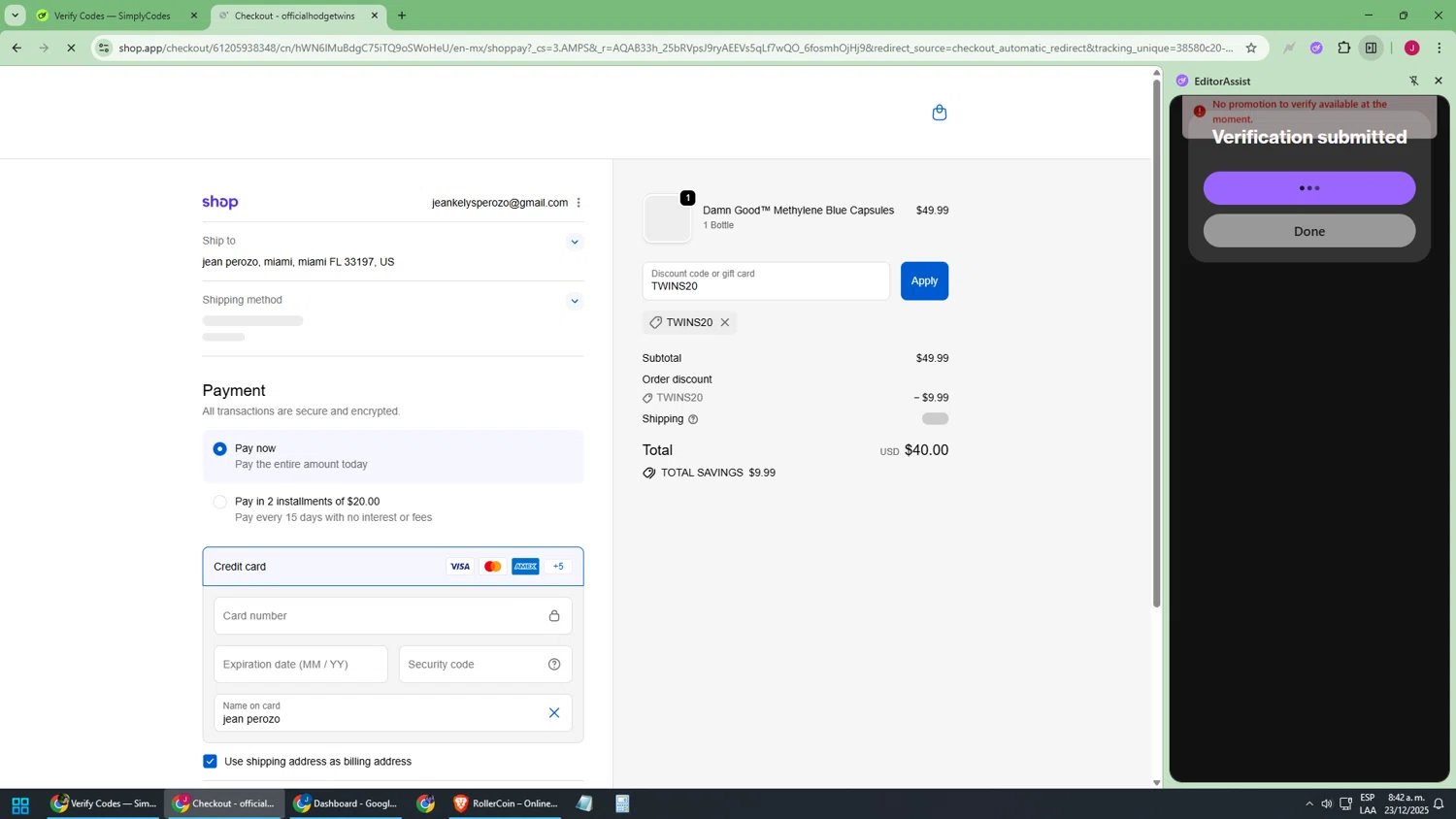Unpin the EditorAssist side panel
The width and height of the screenshot is (1456, 819).
1413,81
